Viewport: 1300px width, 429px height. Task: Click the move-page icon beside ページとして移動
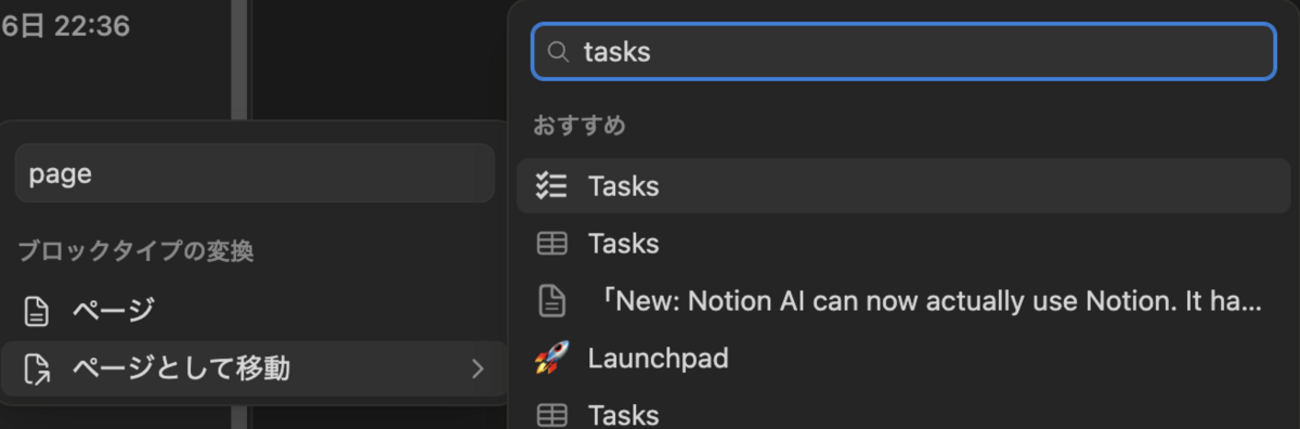tap(37, 369)
